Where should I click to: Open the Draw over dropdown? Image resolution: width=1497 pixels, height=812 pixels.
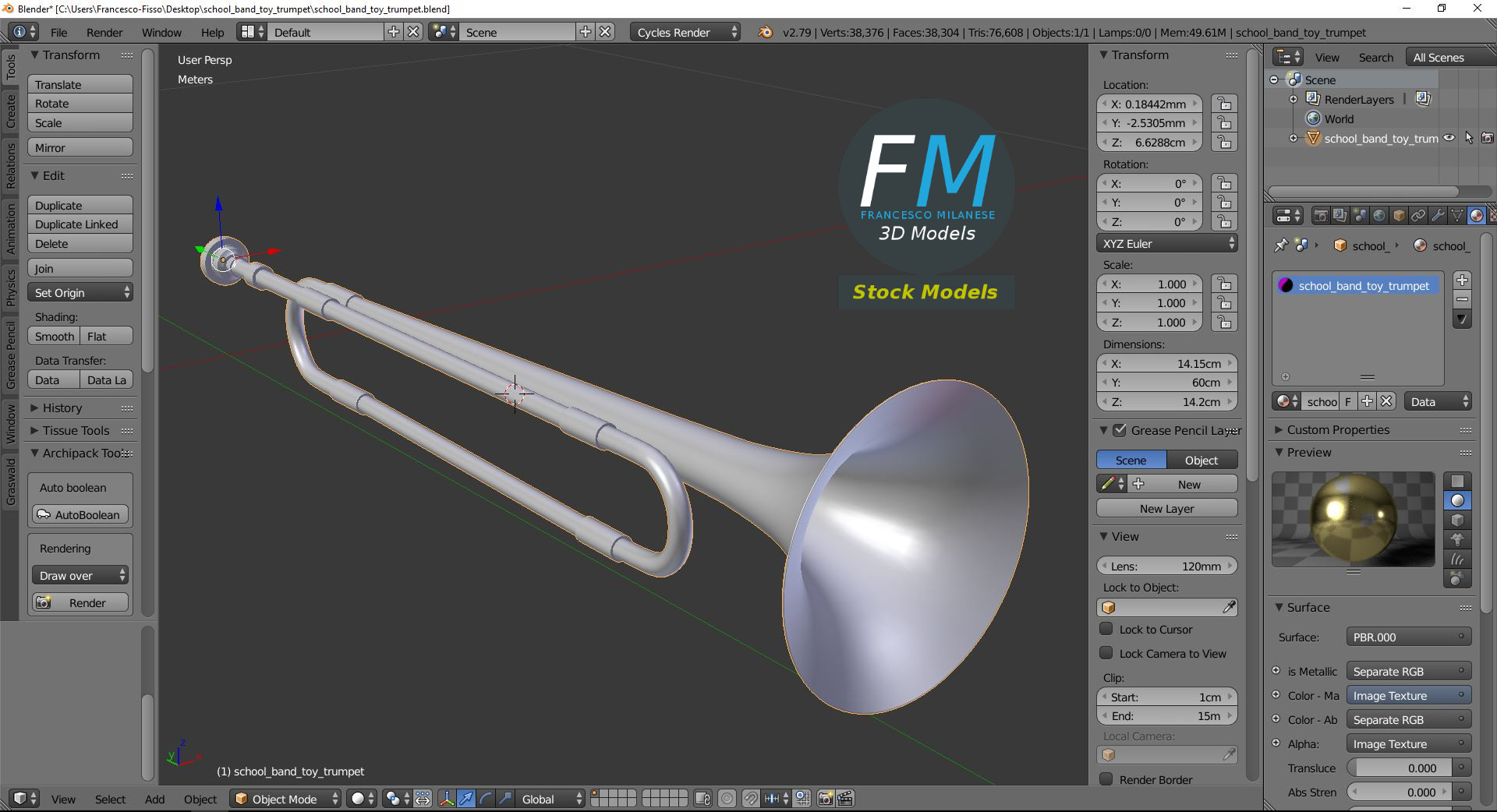(80, 575)
